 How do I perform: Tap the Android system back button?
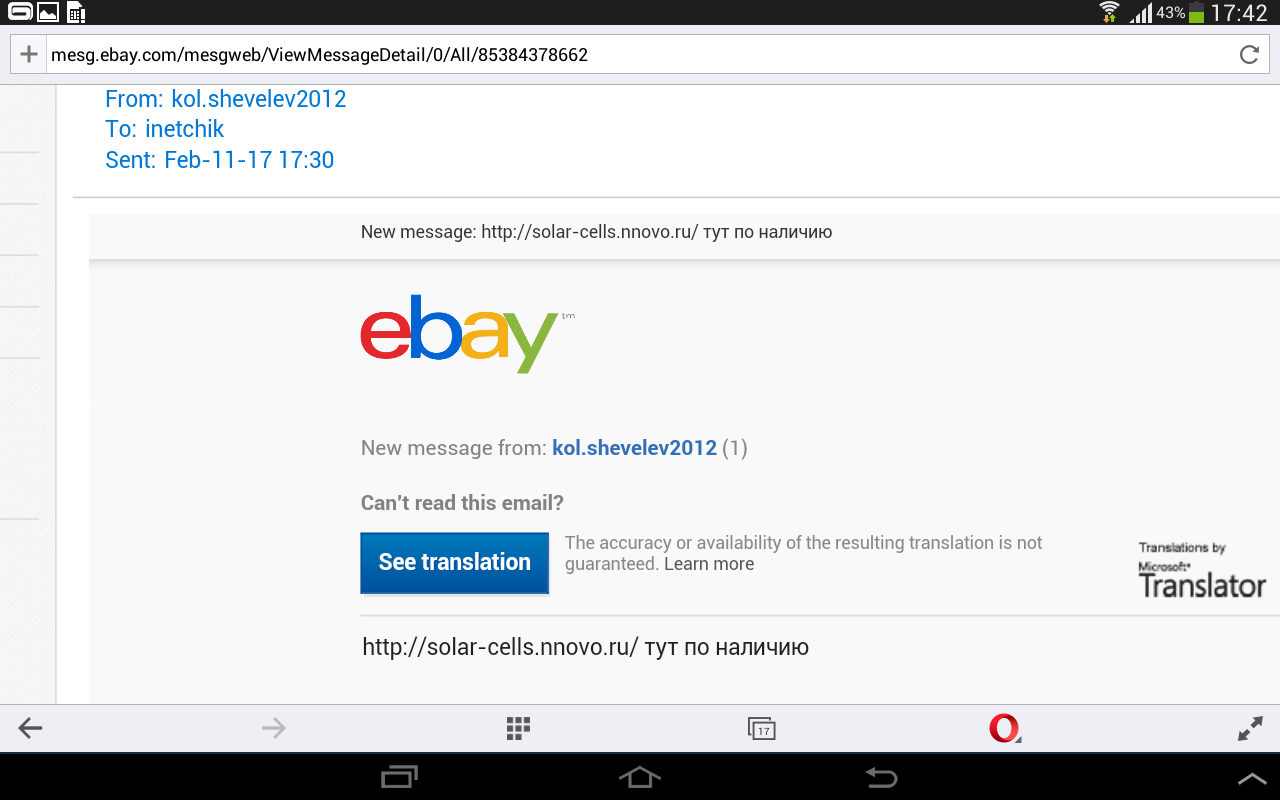tap(881, 777)
